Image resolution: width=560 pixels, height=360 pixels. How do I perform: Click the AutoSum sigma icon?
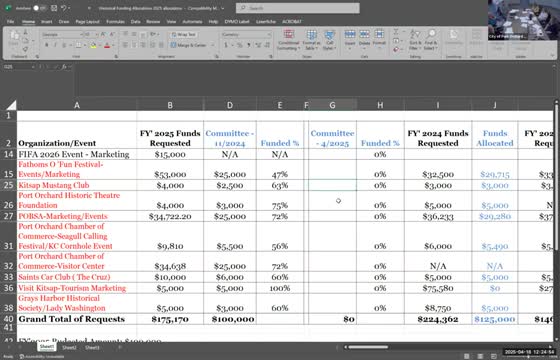(396, 32)
